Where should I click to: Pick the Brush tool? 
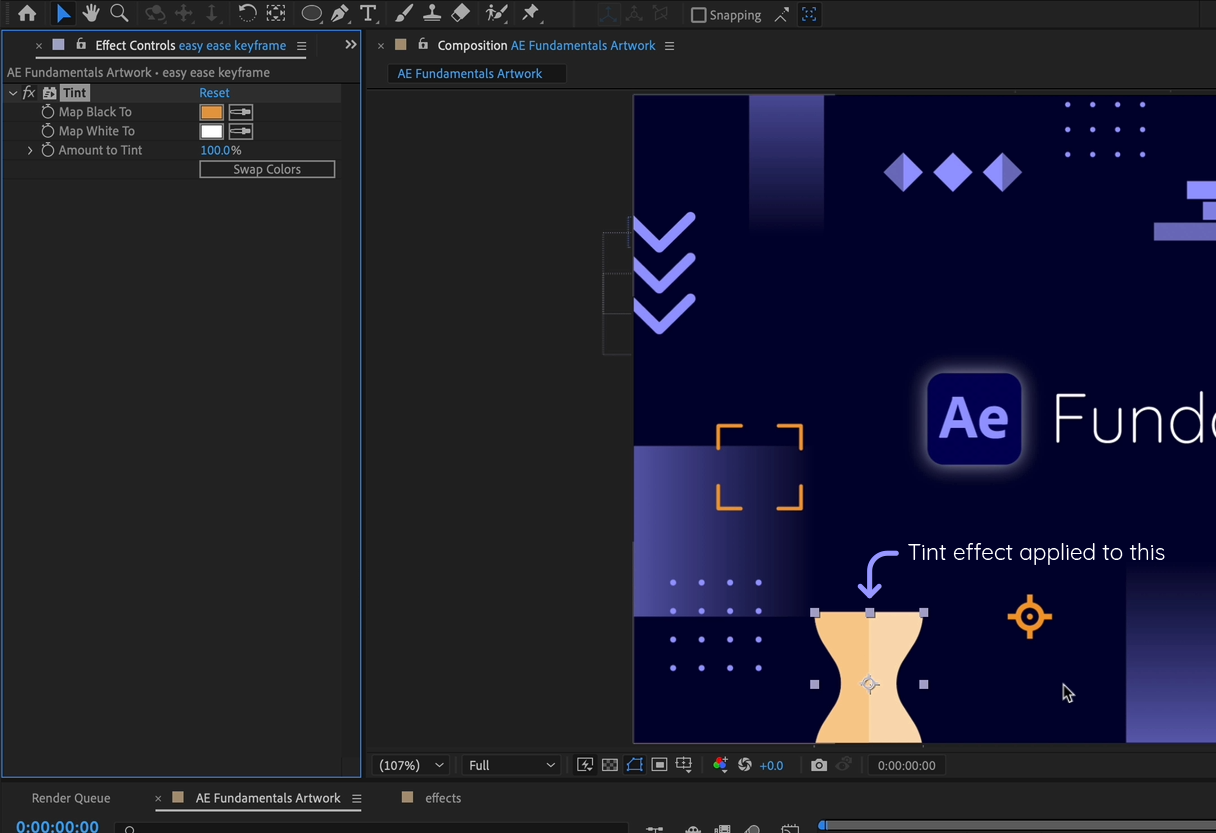[404, 14]
